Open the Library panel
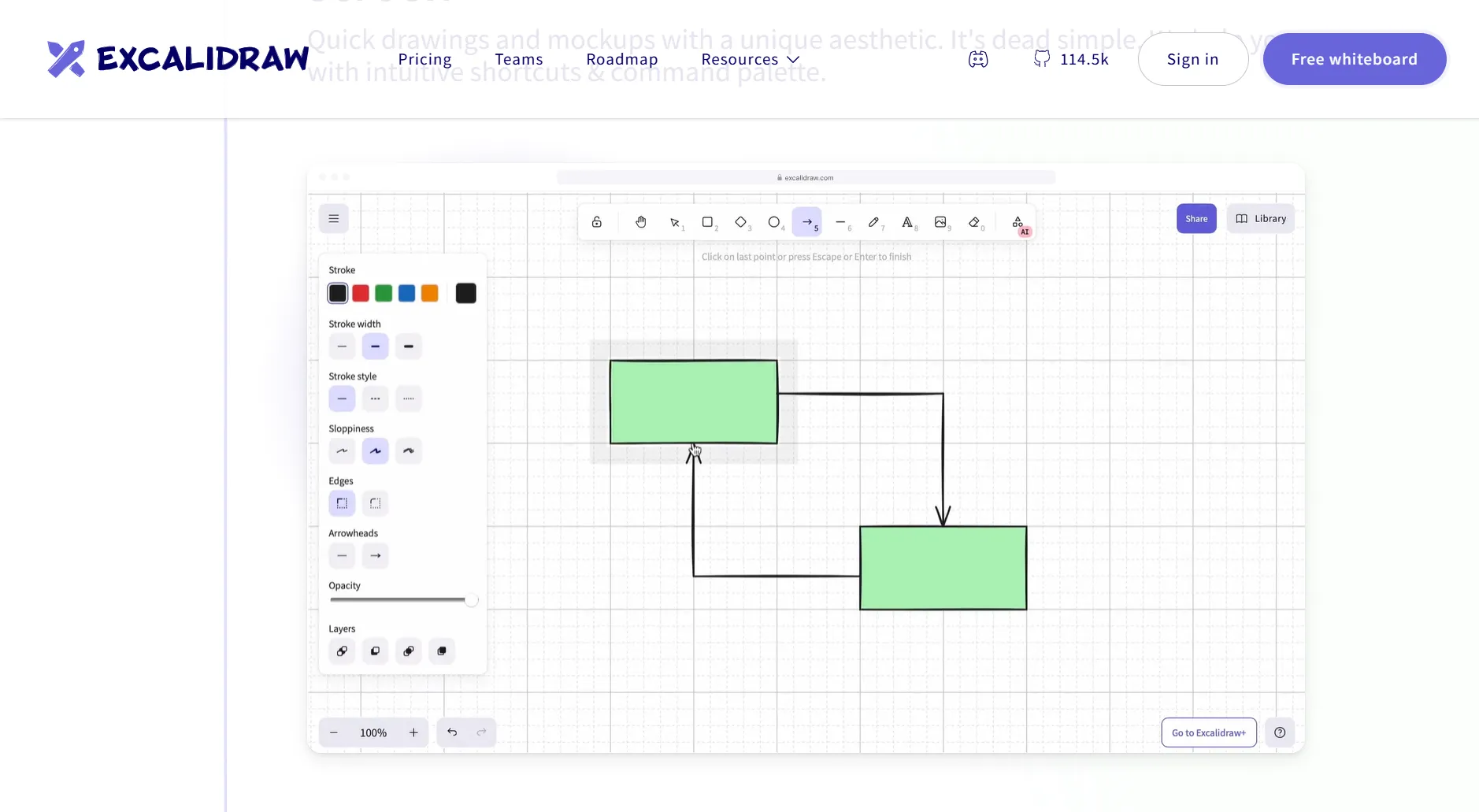1479x812 pixels. point(1260,219)
